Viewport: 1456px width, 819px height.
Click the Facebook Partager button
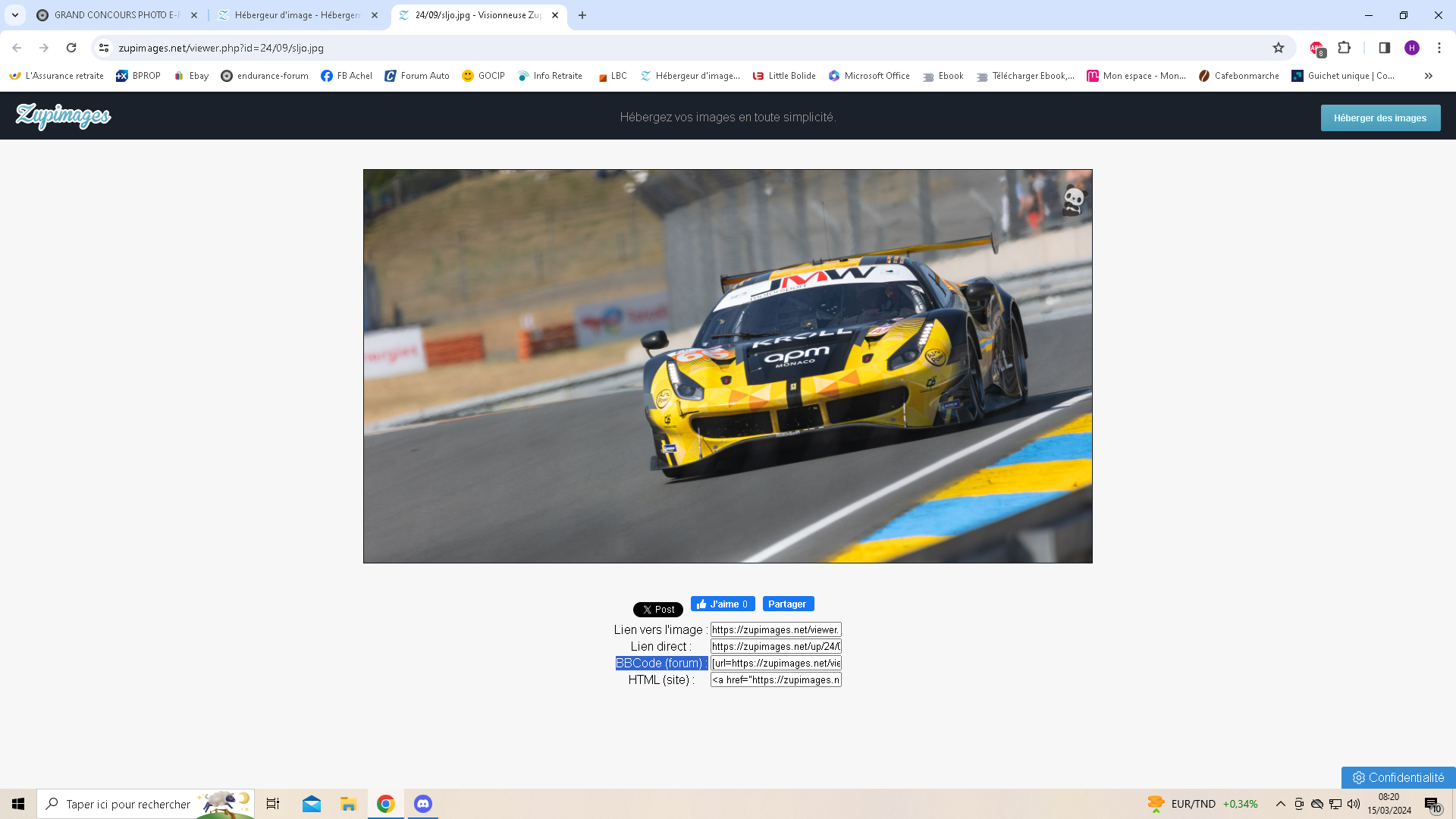(787, 604)
